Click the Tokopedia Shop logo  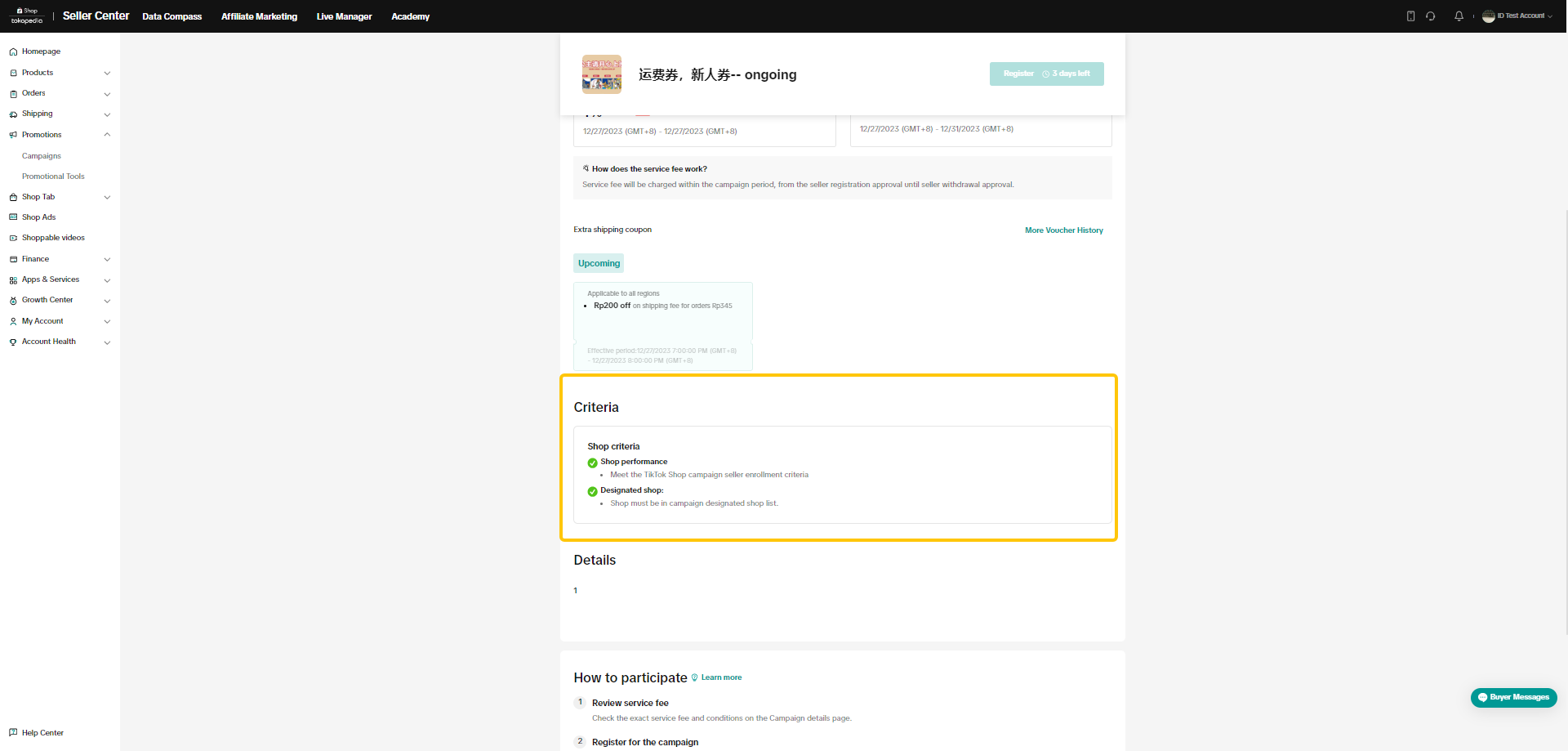pos(27,16)
